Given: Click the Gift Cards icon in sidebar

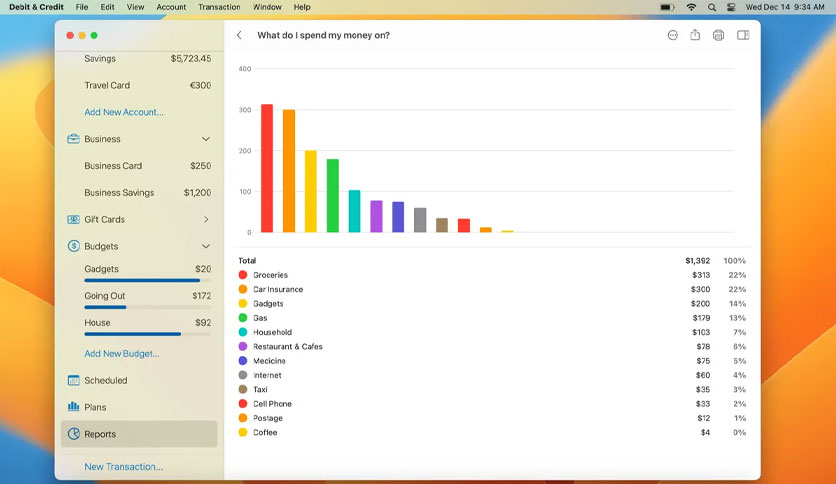Looking at the screenshot, I should (x=73, y=220).
